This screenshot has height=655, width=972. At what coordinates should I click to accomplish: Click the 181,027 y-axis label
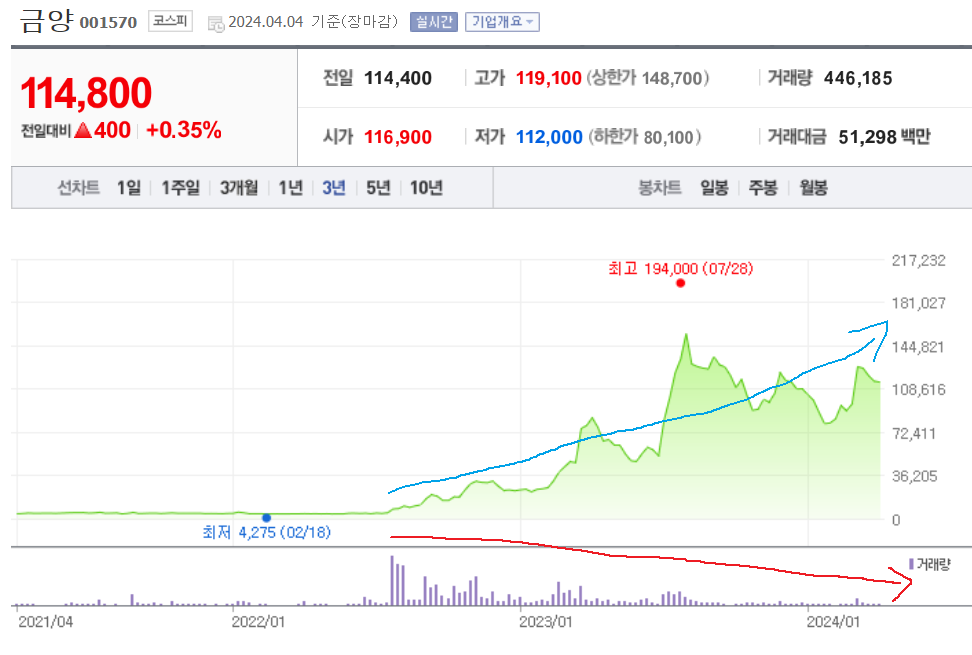pyautogui.click(x=919, y=303)
